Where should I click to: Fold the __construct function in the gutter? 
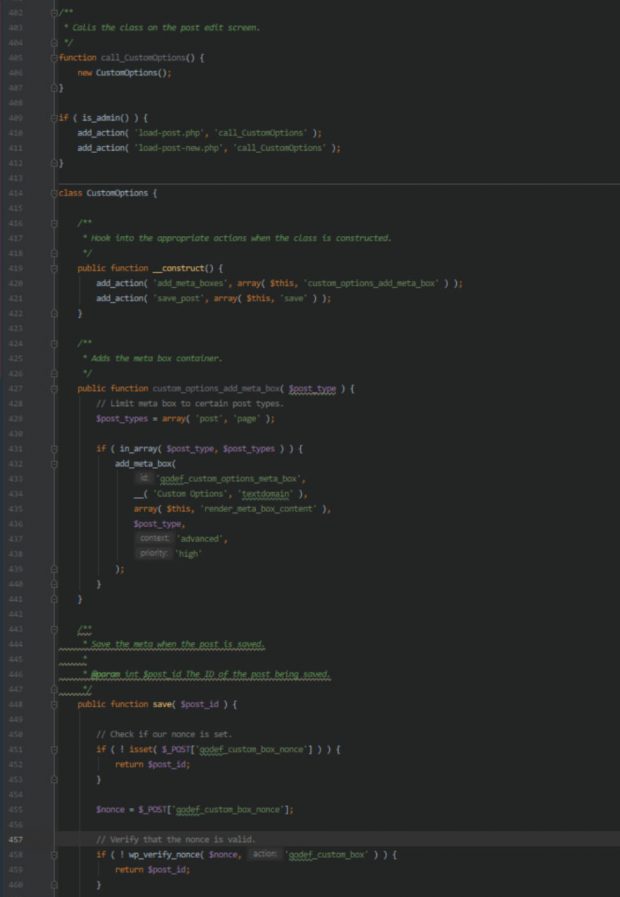55,268
